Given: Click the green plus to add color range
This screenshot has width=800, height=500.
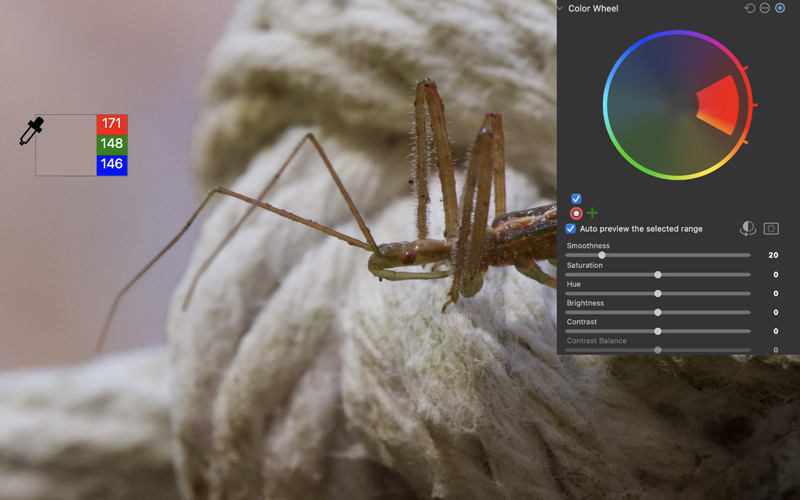Looking at the screenshot, I should pos(592,213).
